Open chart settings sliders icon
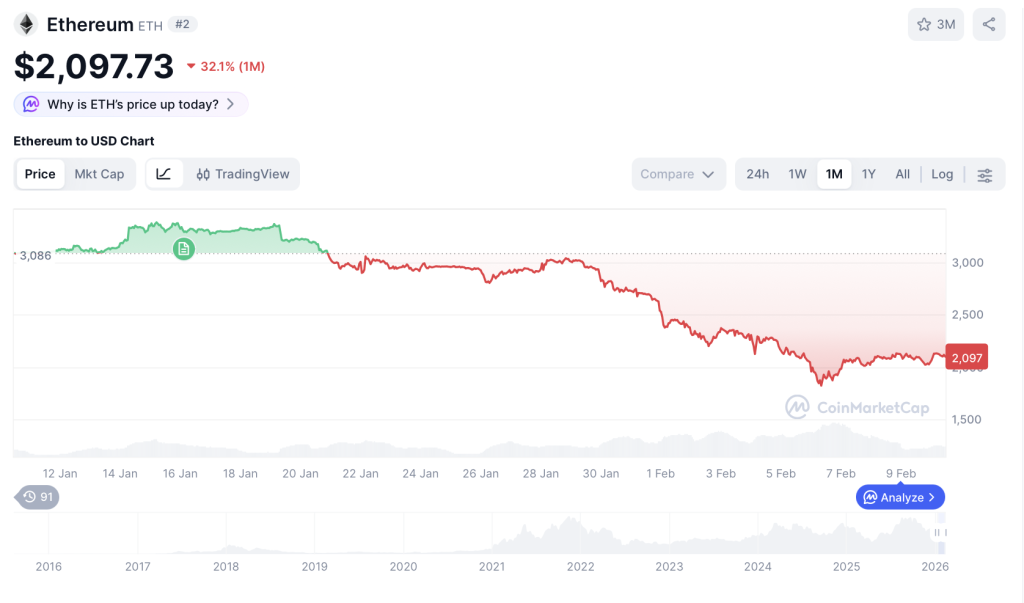 [x=985, y=174]
